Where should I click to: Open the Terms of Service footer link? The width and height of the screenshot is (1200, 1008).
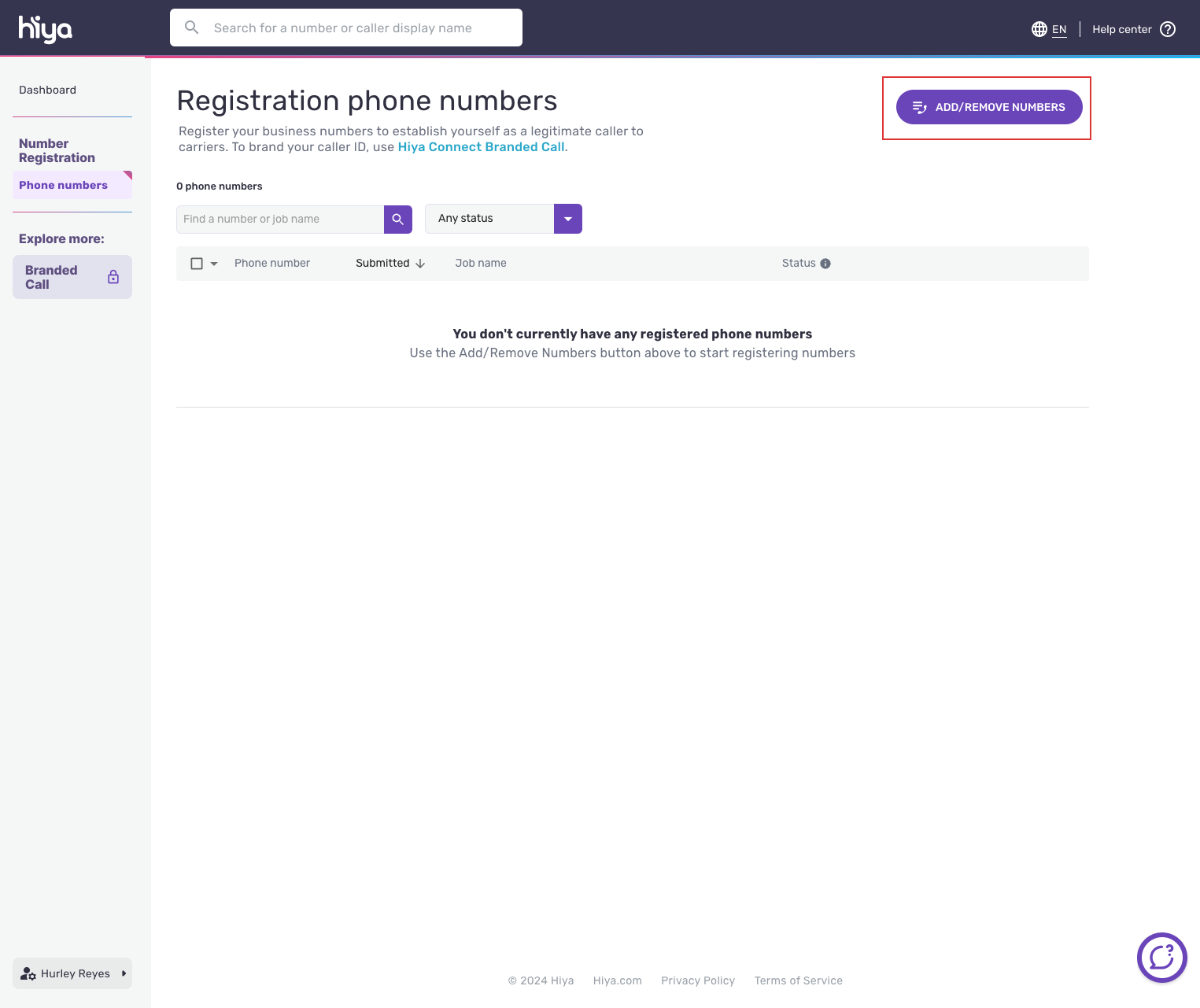point(798,980)
